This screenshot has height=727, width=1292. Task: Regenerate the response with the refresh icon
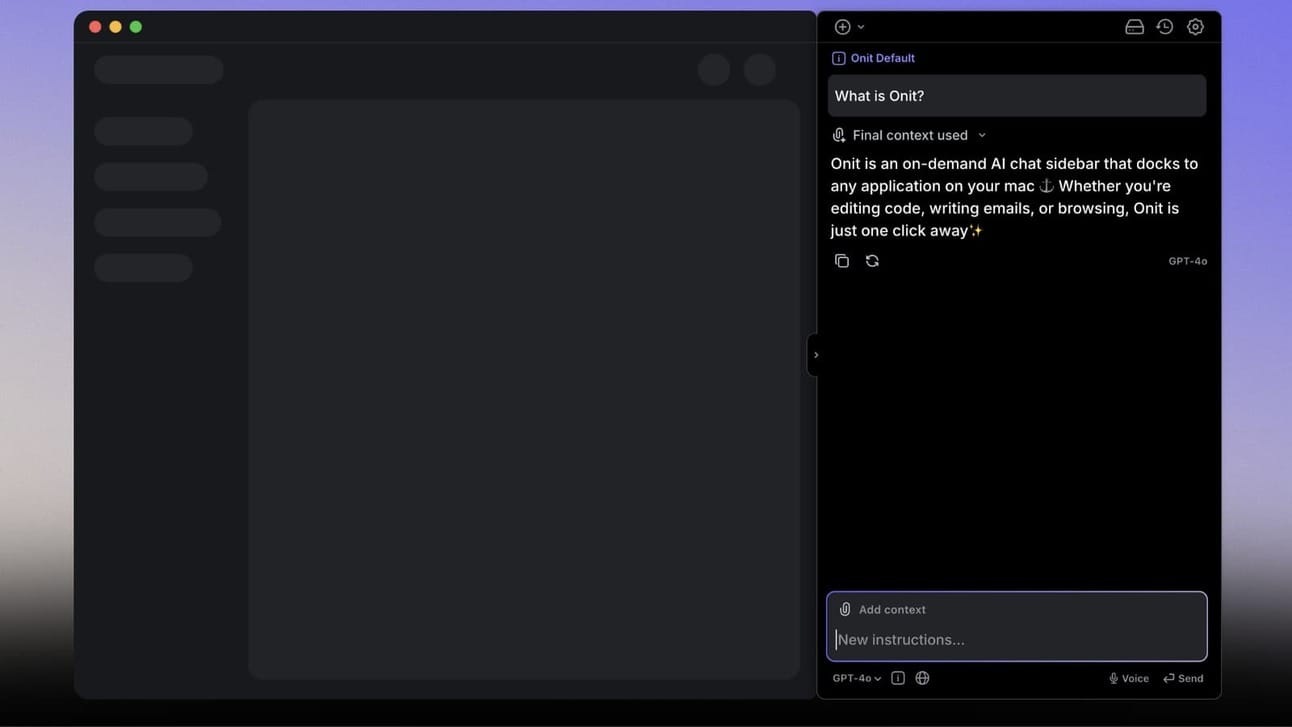pyautogui.click(x=872, y=261)
